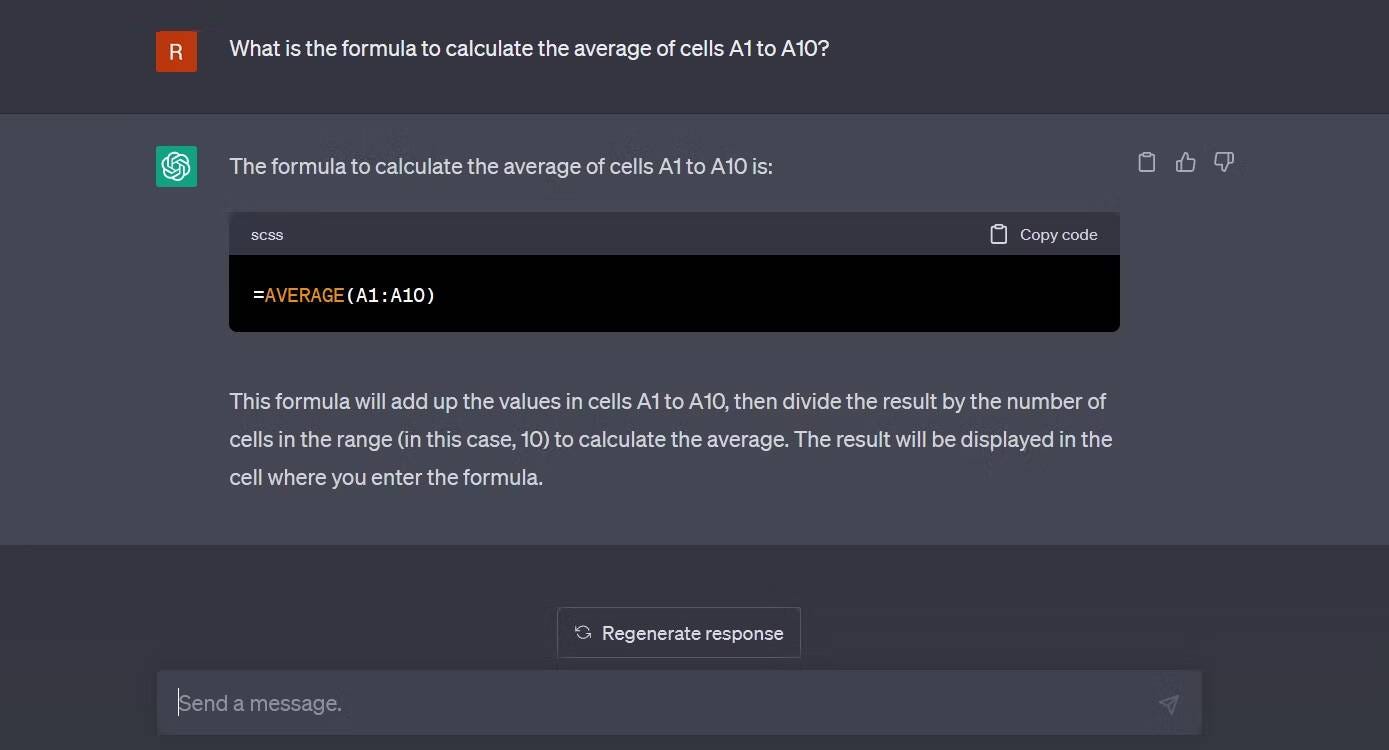Click the green ChatGPT logo avatar
Screen dimensions: 1389x750
pos(176,166)
